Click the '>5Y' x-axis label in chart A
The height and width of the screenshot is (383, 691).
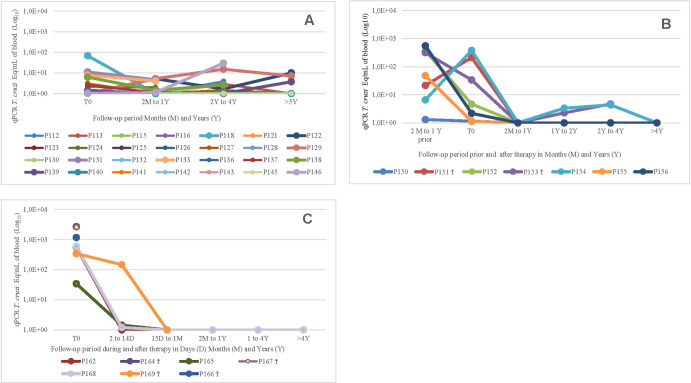(291, 102)
